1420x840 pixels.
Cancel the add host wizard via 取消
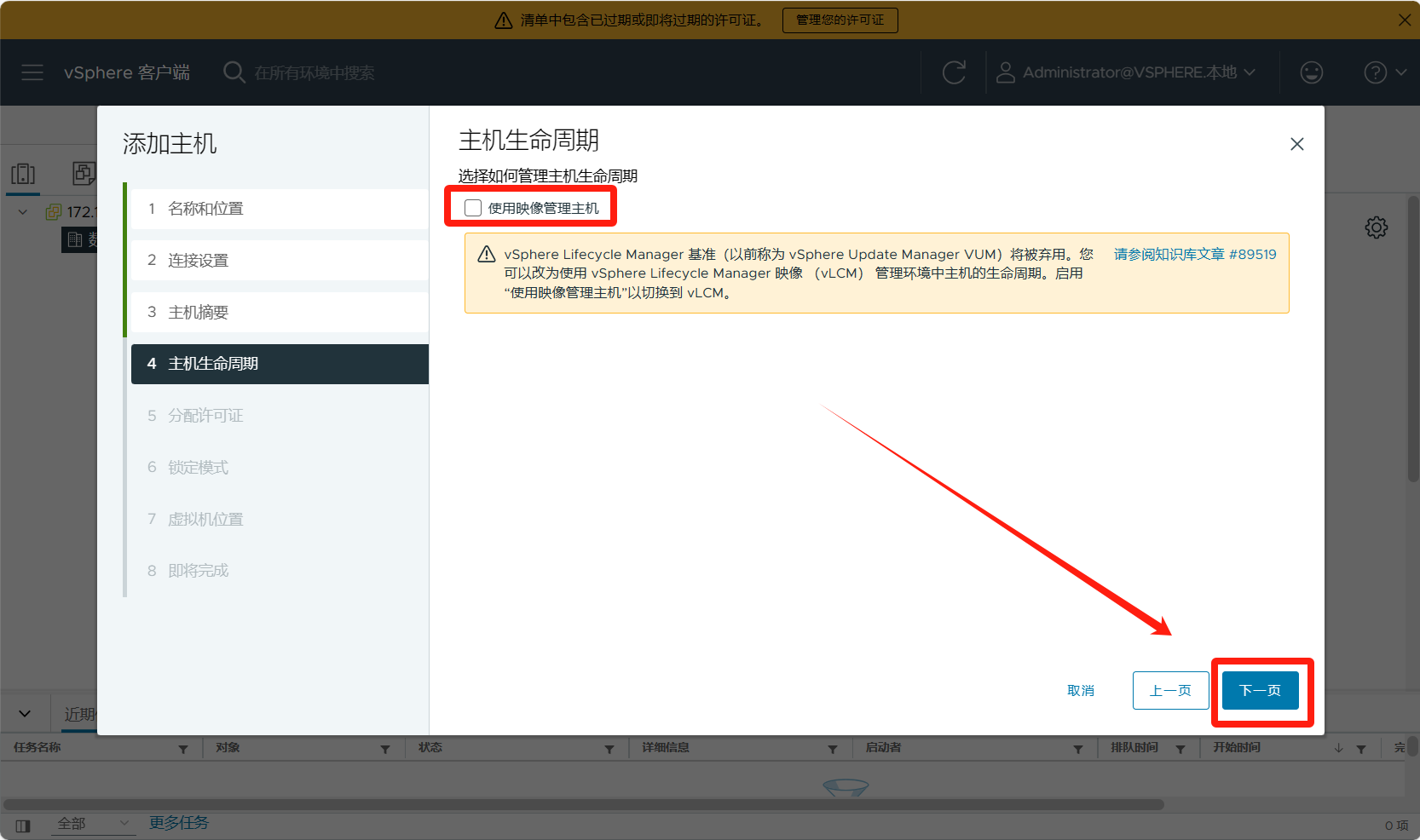point(1080,690)
